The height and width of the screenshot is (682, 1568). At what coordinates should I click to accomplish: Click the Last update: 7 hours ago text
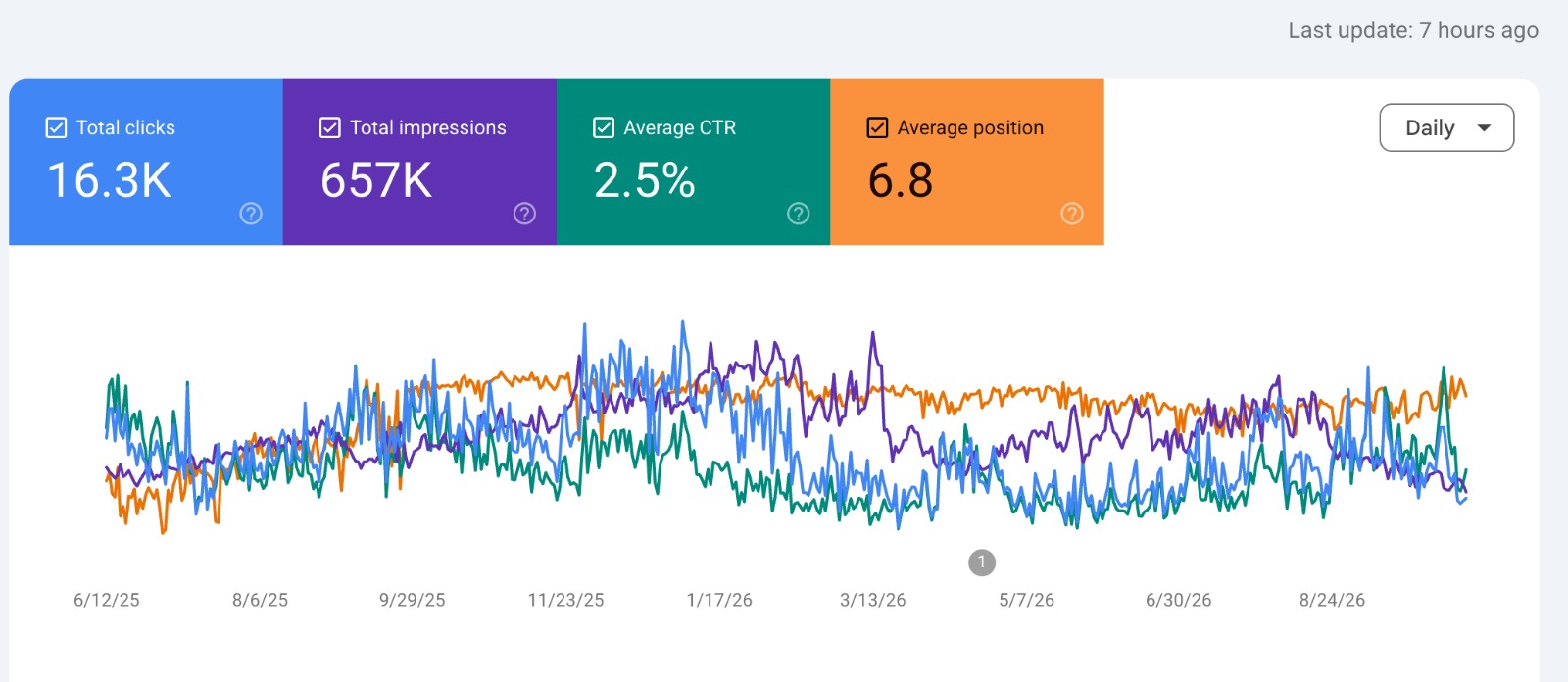click(x=1413, y=30)
